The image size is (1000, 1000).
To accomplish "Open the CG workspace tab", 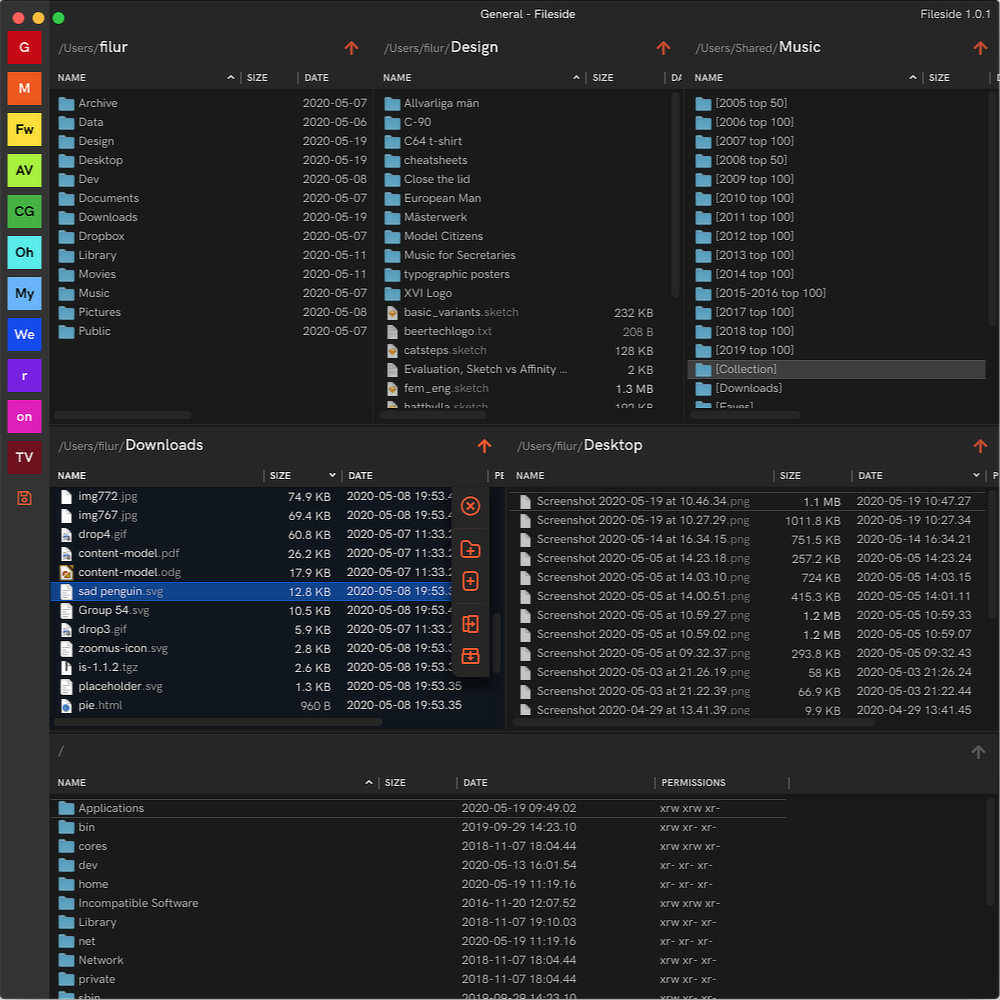I will 24,211.
